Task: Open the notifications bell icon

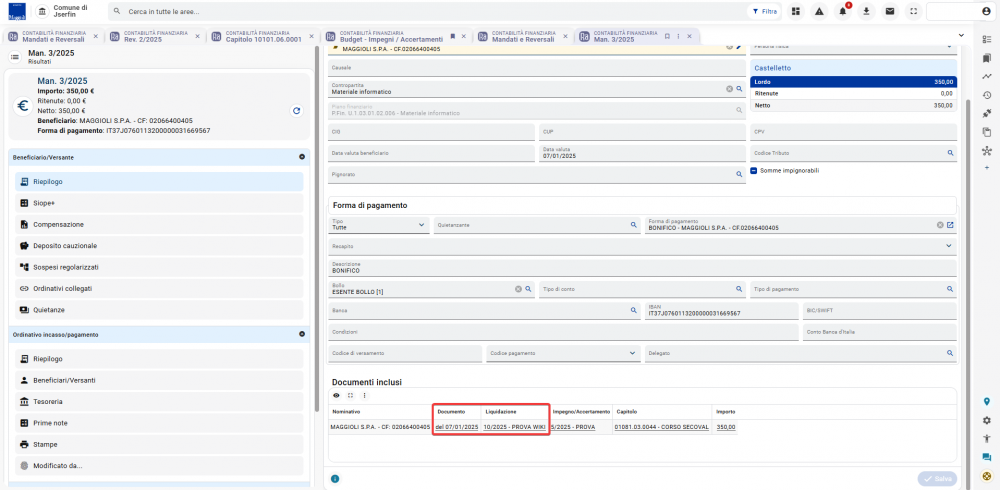Action: 842,11
